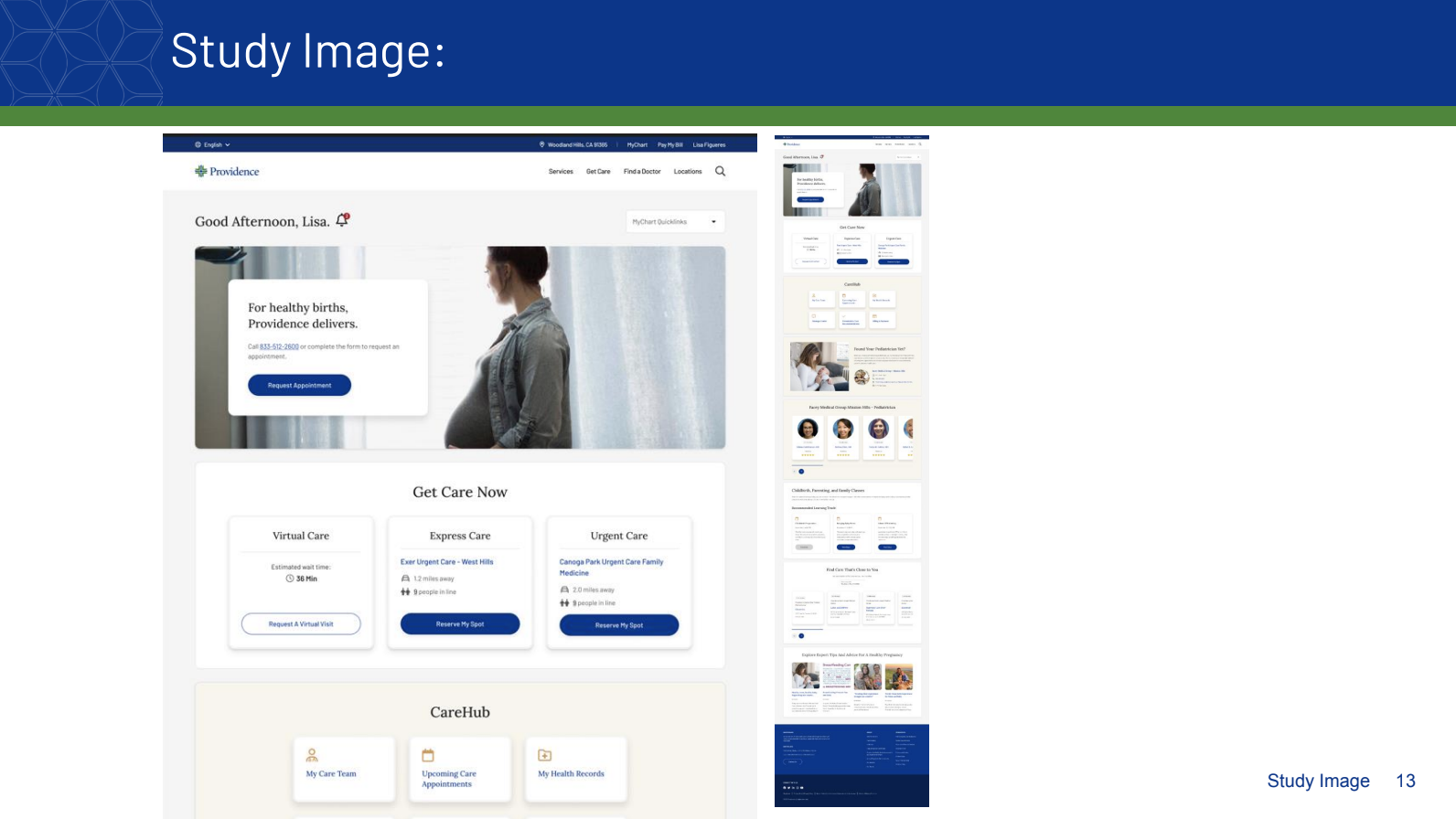Click the My Care Team person icon
This screenshot has width=1456, height=819.
pyautogui.click(x=312, y=755)
